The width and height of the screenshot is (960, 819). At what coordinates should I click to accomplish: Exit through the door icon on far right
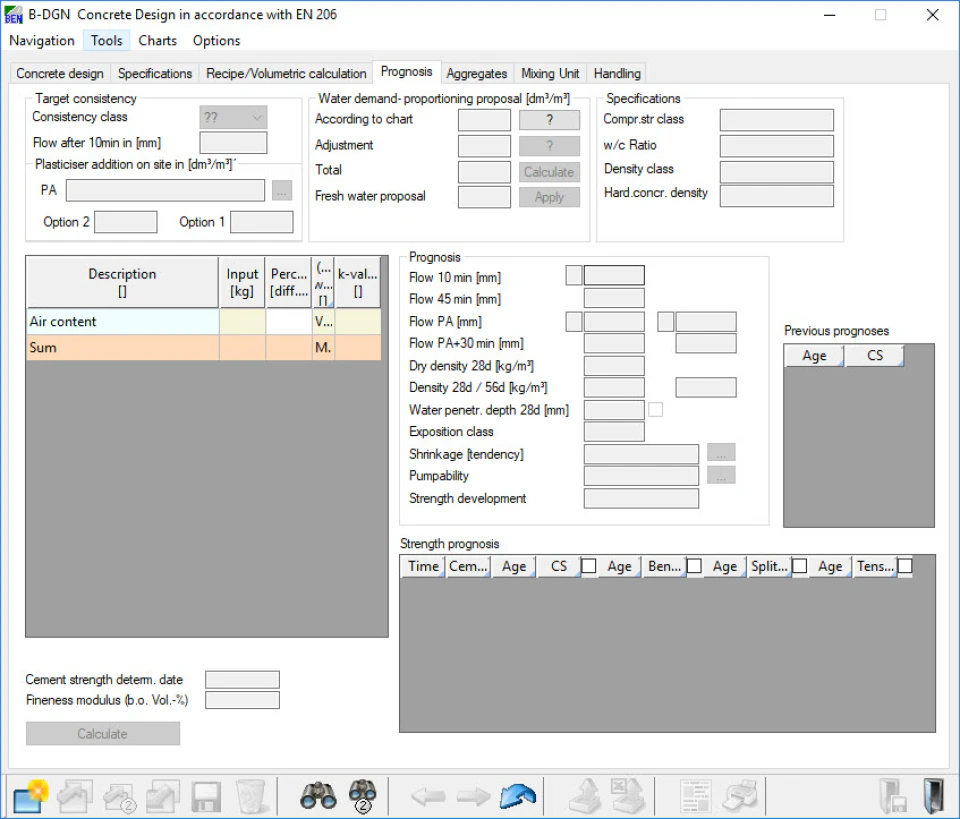[933, 795]
